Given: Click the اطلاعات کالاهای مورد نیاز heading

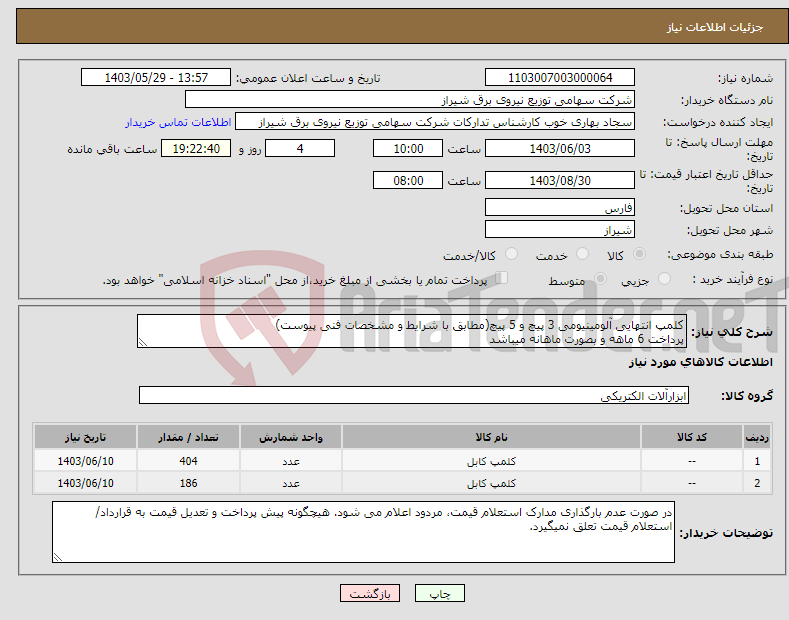Looking at the screenshot, I should tap(700, 362).
